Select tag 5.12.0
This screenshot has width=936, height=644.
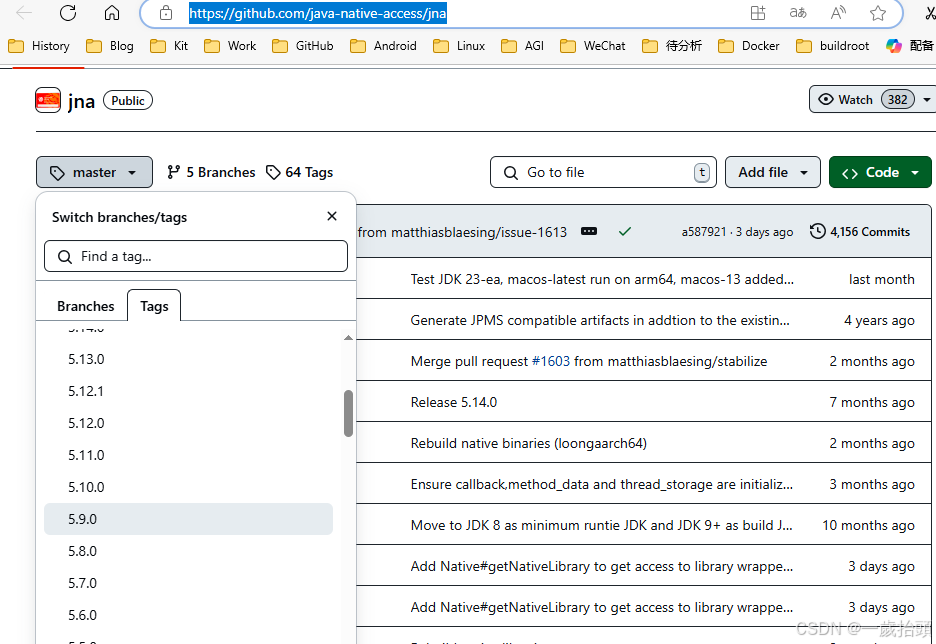tap(188, 423)
